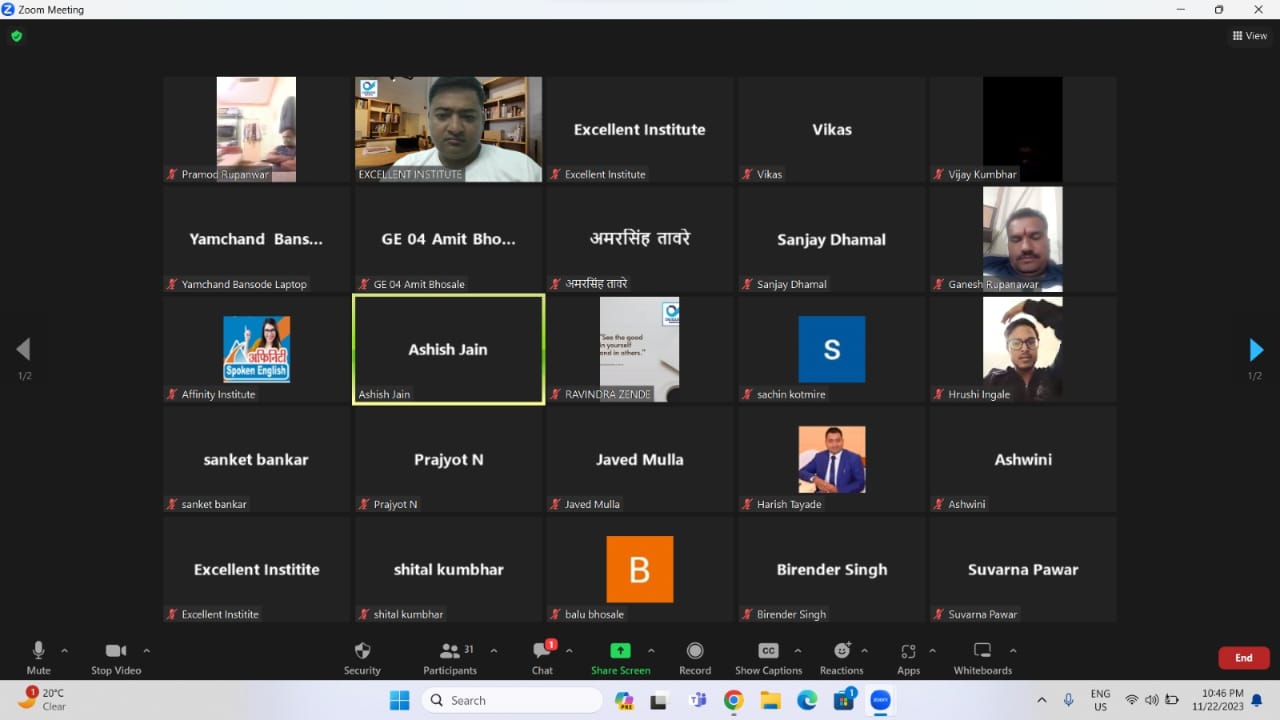Click Affinity Institute Spoken English tile
1280x720 pixels.
coord(256,349)
